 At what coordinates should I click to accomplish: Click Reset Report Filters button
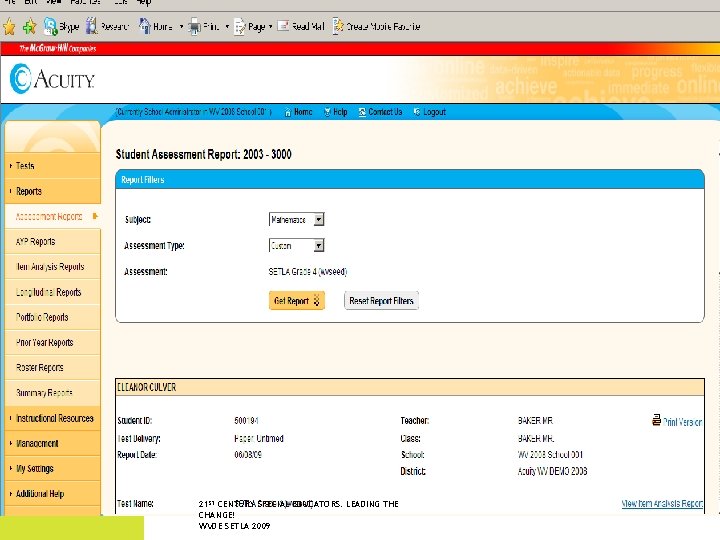tap(381, 301)
